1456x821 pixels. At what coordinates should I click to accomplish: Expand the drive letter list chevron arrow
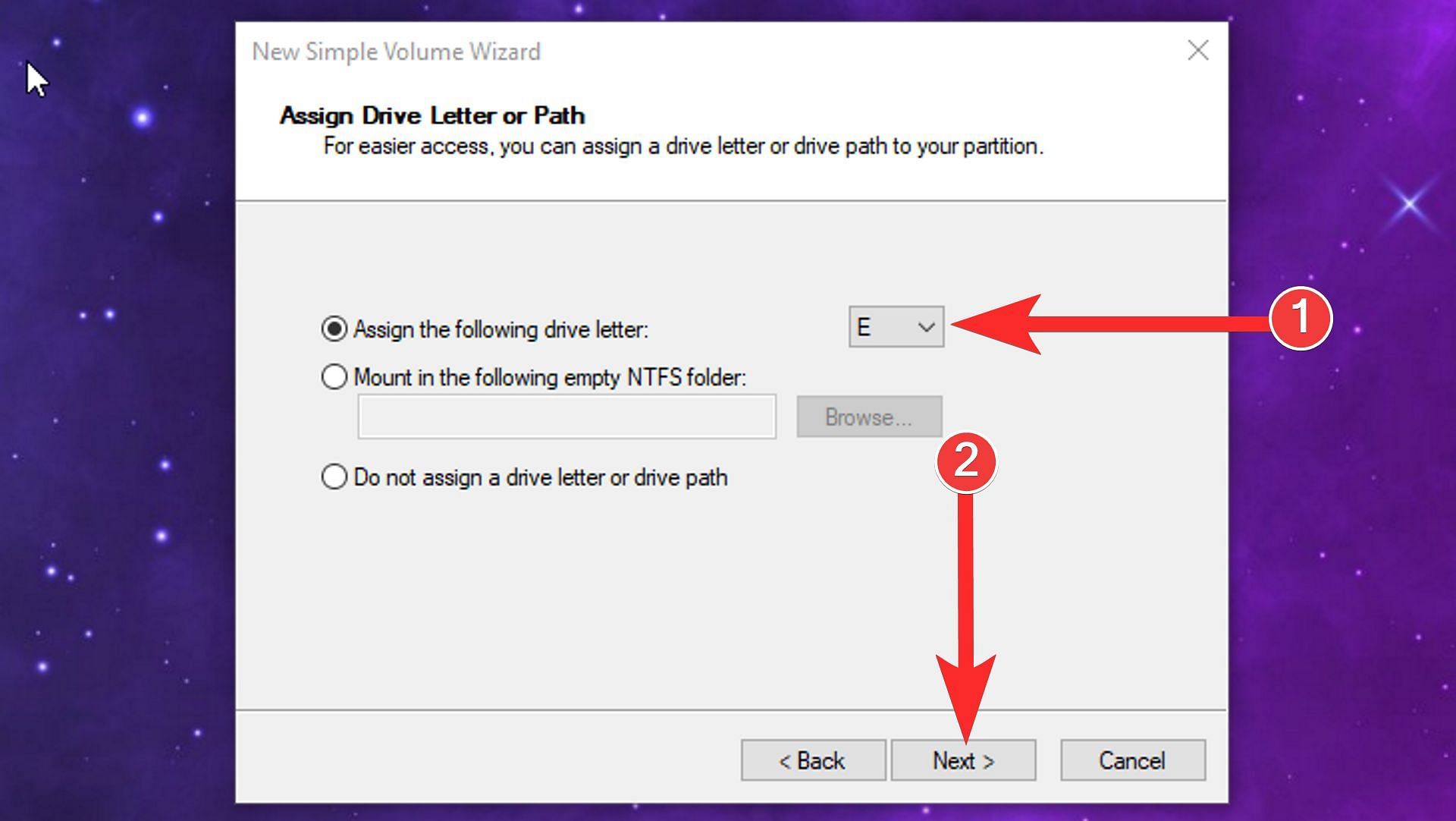926,328
